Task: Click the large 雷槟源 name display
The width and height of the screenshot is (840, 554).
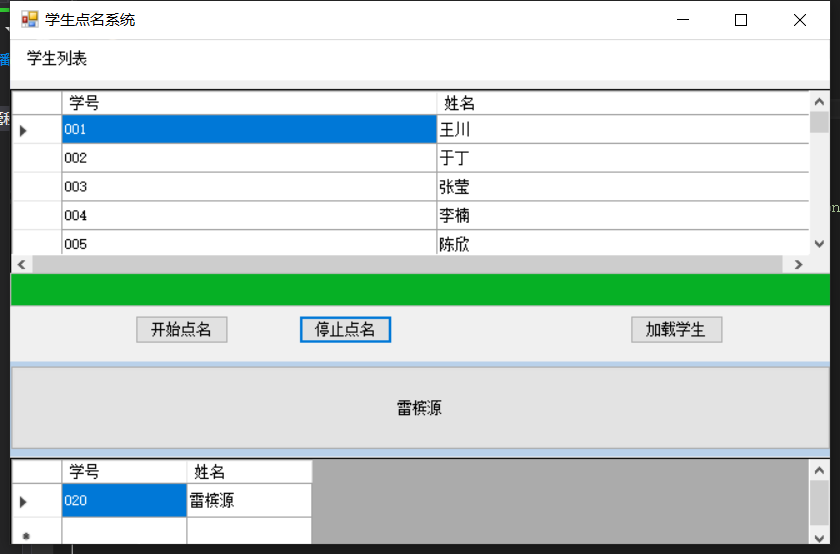Action: 420,408
